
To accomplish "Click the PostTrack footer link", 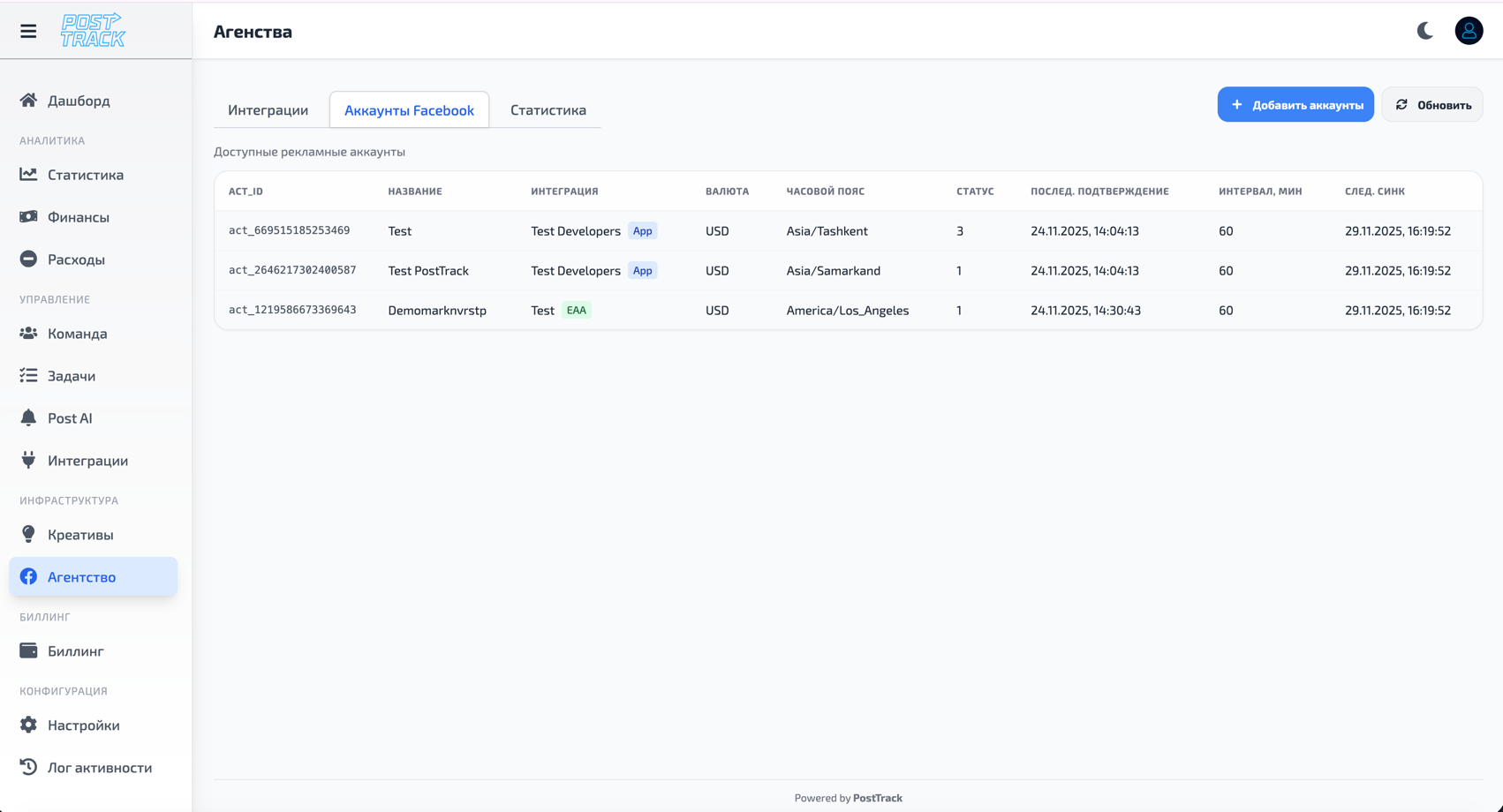I will coord(877,798).
